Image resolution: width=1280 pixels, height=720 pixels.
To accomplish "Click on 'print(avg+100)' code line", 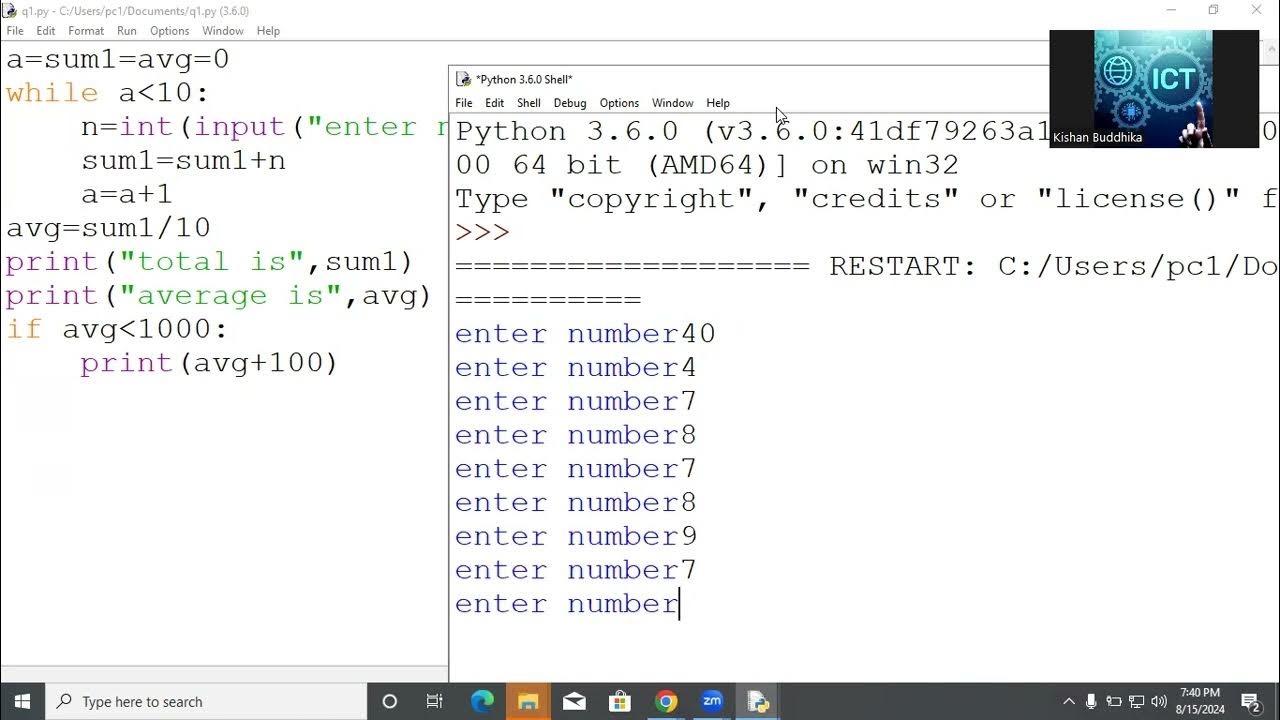I will [209, 363].
